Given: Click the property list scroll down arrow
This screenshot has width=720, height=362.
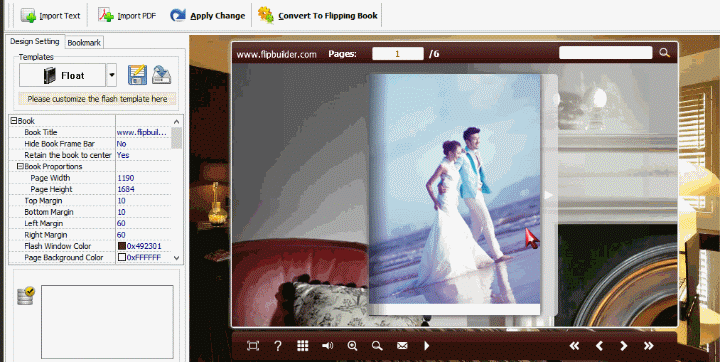Looking at the screenshot, I should click(177, 258).
